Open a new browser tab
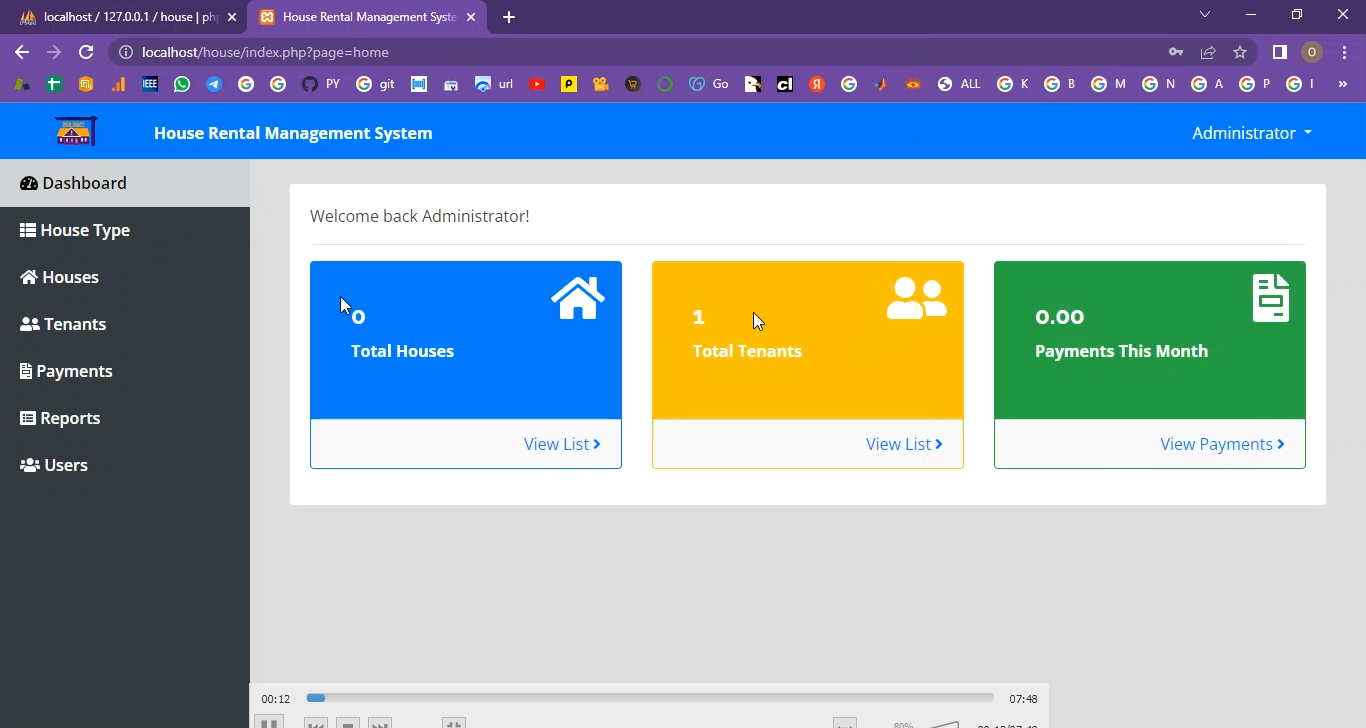Image resolution: width=1366 pixels, height=728 pixels. pyautogui.click(x=508, y=17)
